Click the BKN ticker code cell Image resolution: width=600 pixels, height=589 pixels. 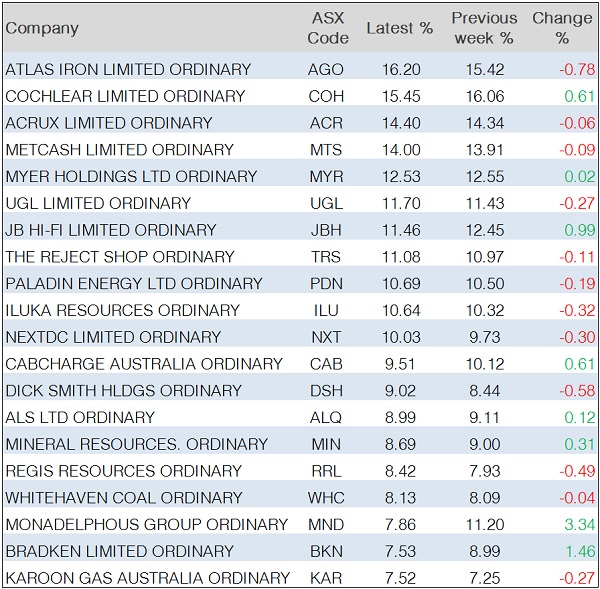coord(327,551)
